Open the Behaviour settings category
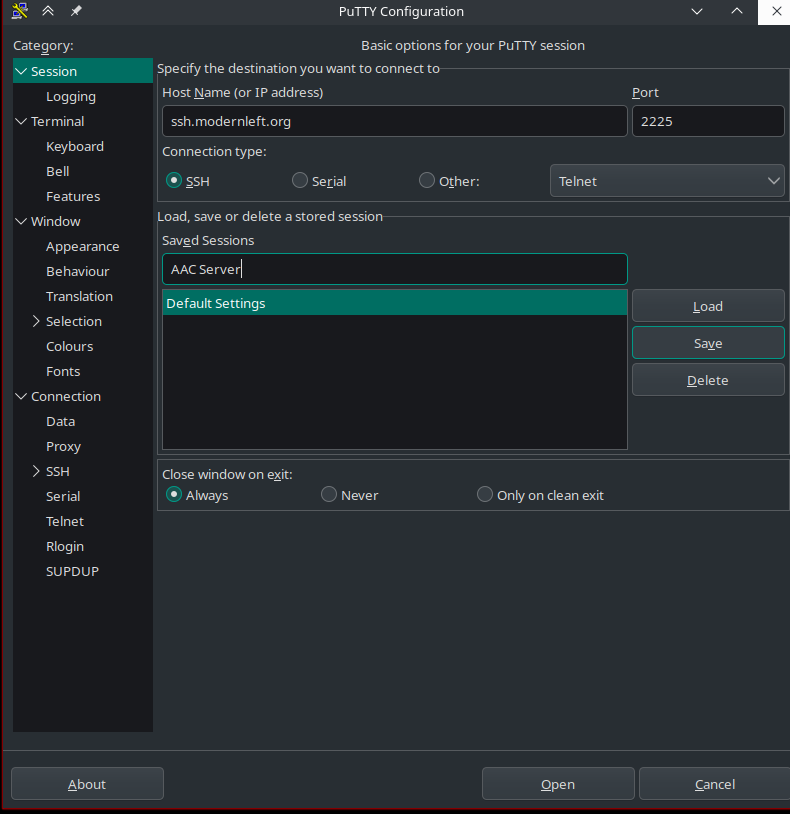This screenshot has width=790, height=814. pyautogui.click(x=78, y=272)
